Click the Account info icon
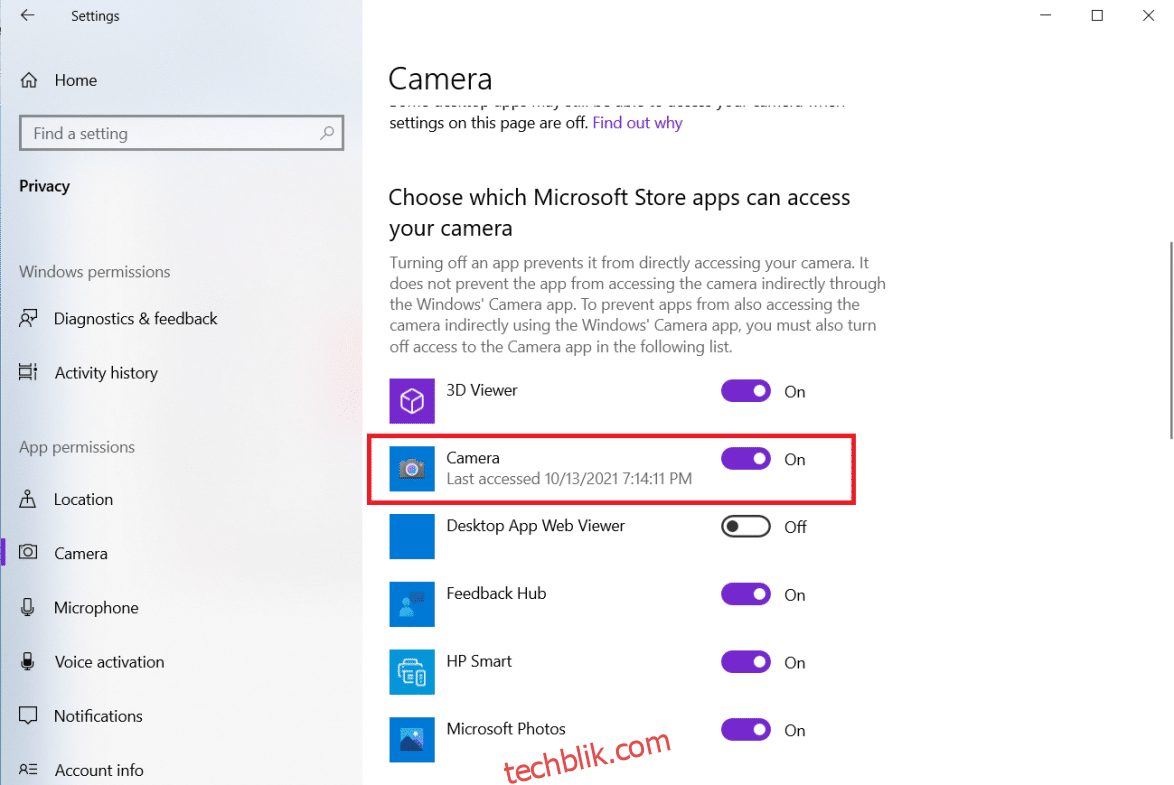 click(x=28, y=769)
